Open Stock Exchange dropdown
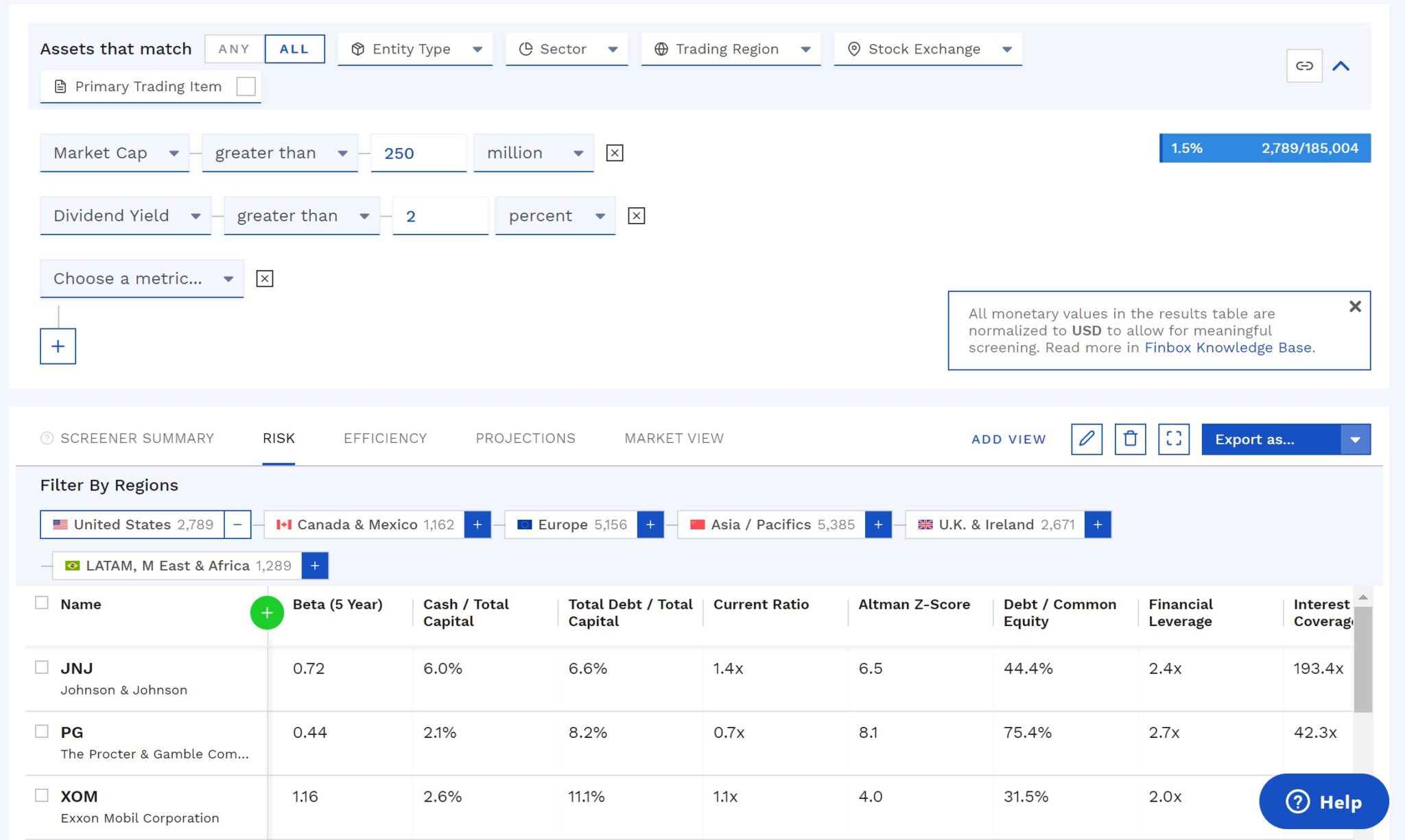1405x840 pixels. 928,49
